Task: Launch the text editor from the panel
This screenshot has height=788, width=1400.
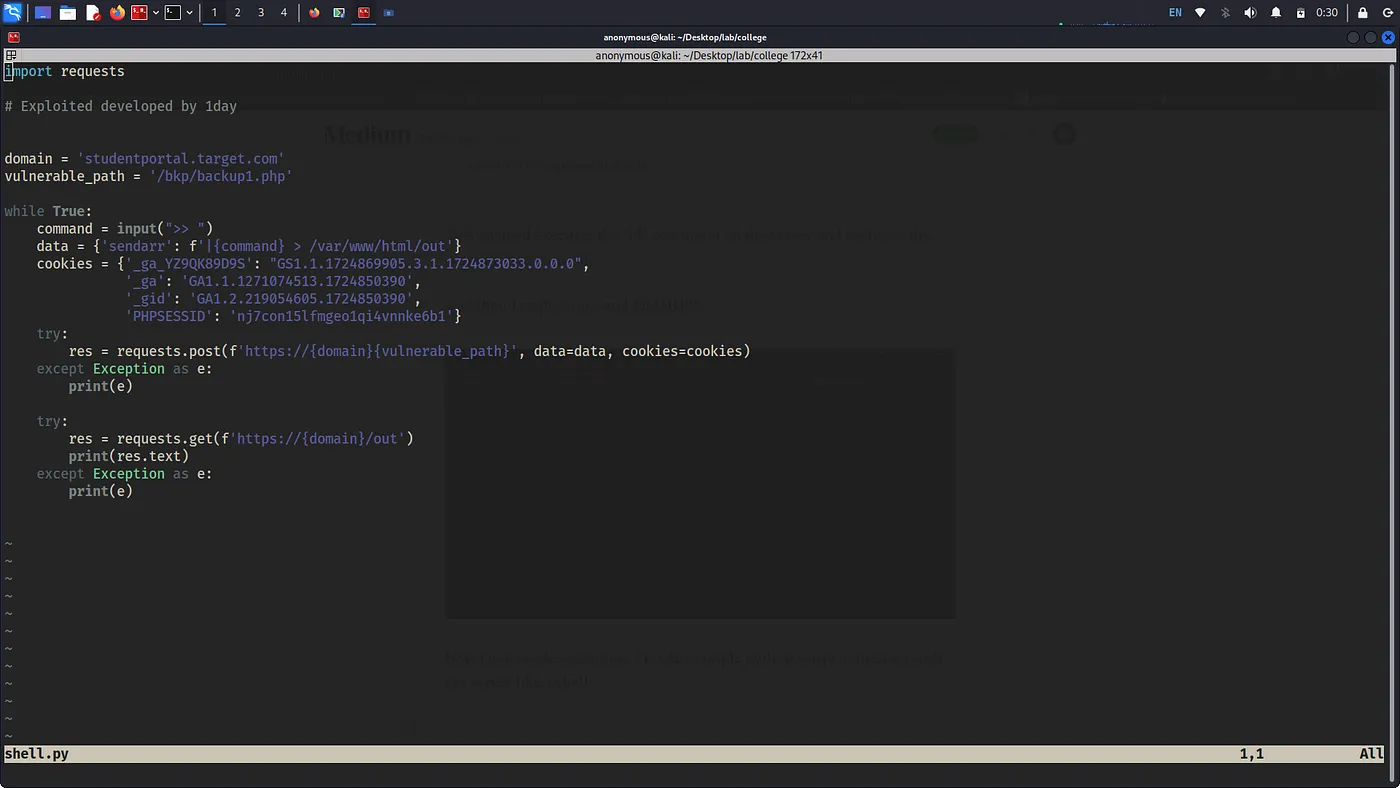Action: click(x=93, y=13)
